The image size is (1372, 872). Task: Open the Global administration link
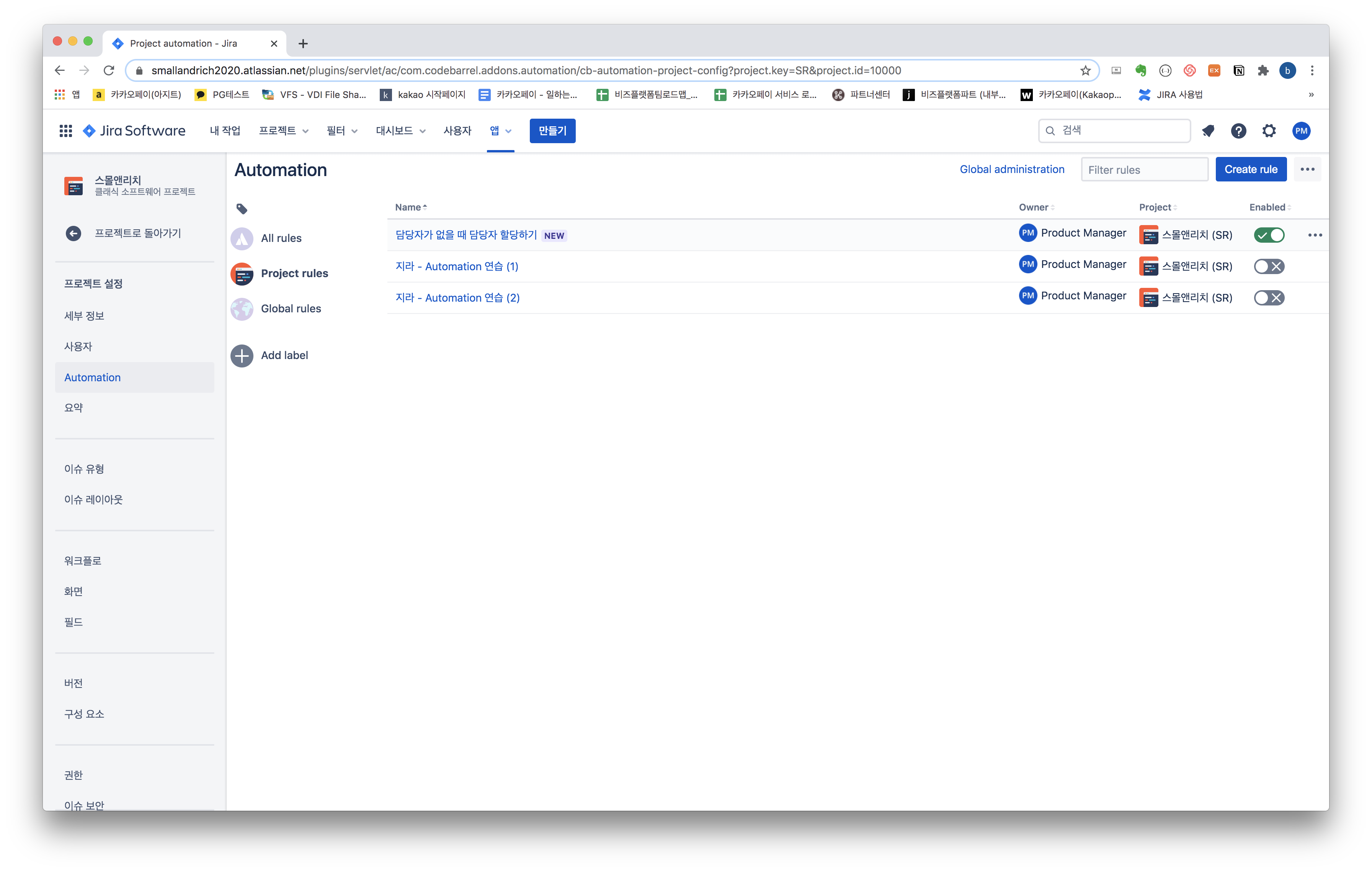1012,170
